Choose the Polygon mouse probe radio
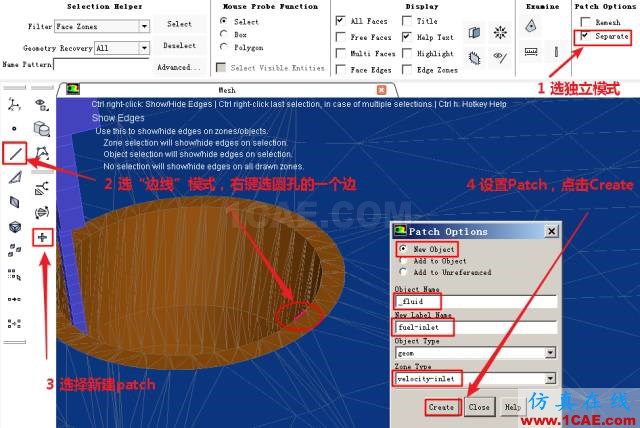The image size is (640, 428). click(x=223, y=47)
